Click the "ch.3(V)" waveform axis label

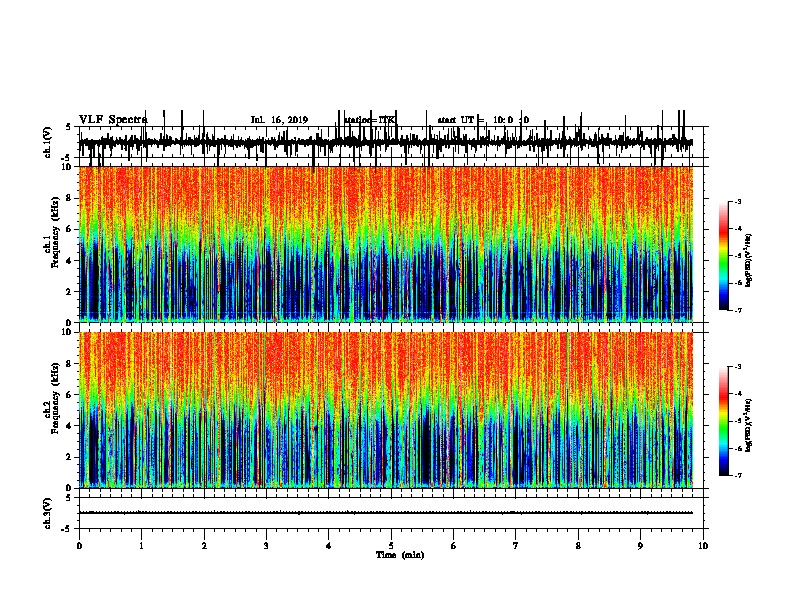[x=48, y=513]
